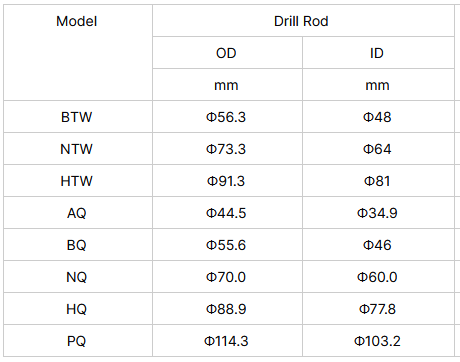This screenshot has height=362, width=460.
Task: Click the Φ34.9 ID cell
Action: [377, 213]
